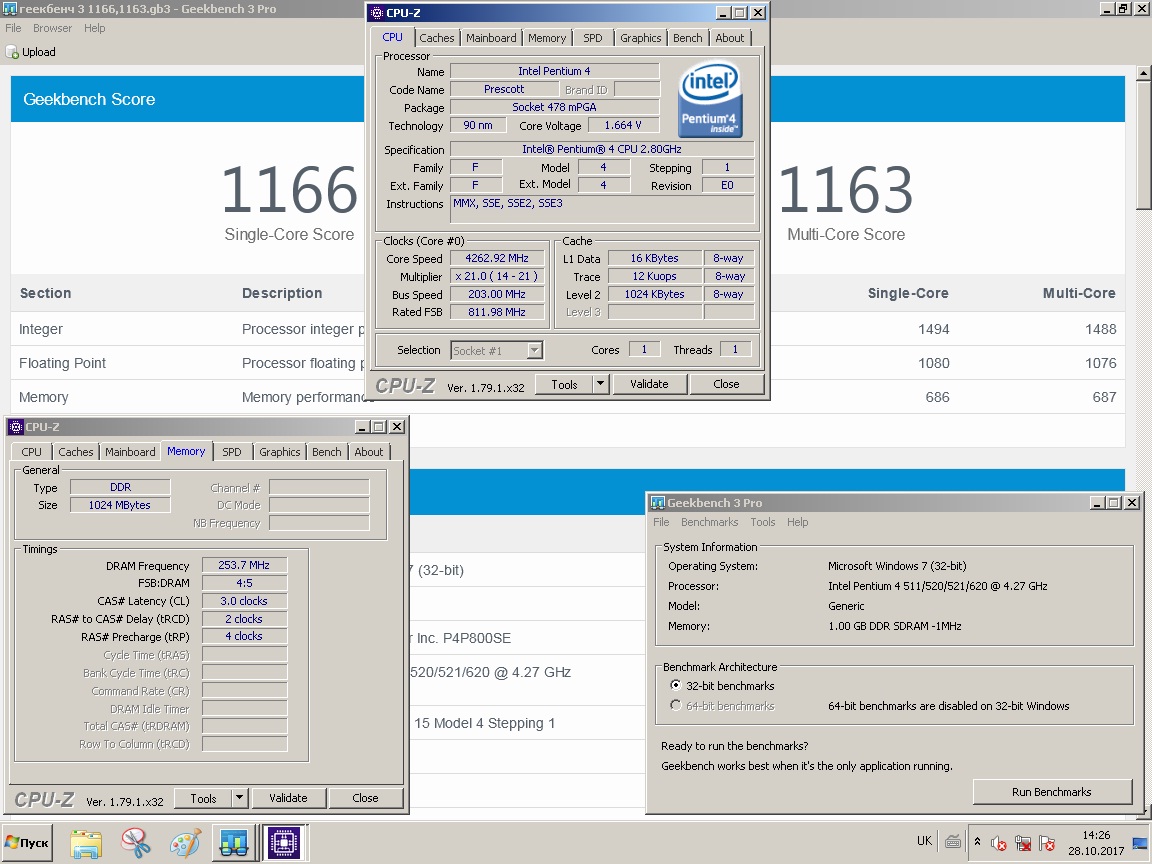
Task: Click the Core Speed 4262.92 MHz field
Action: [x=497, y=259]
